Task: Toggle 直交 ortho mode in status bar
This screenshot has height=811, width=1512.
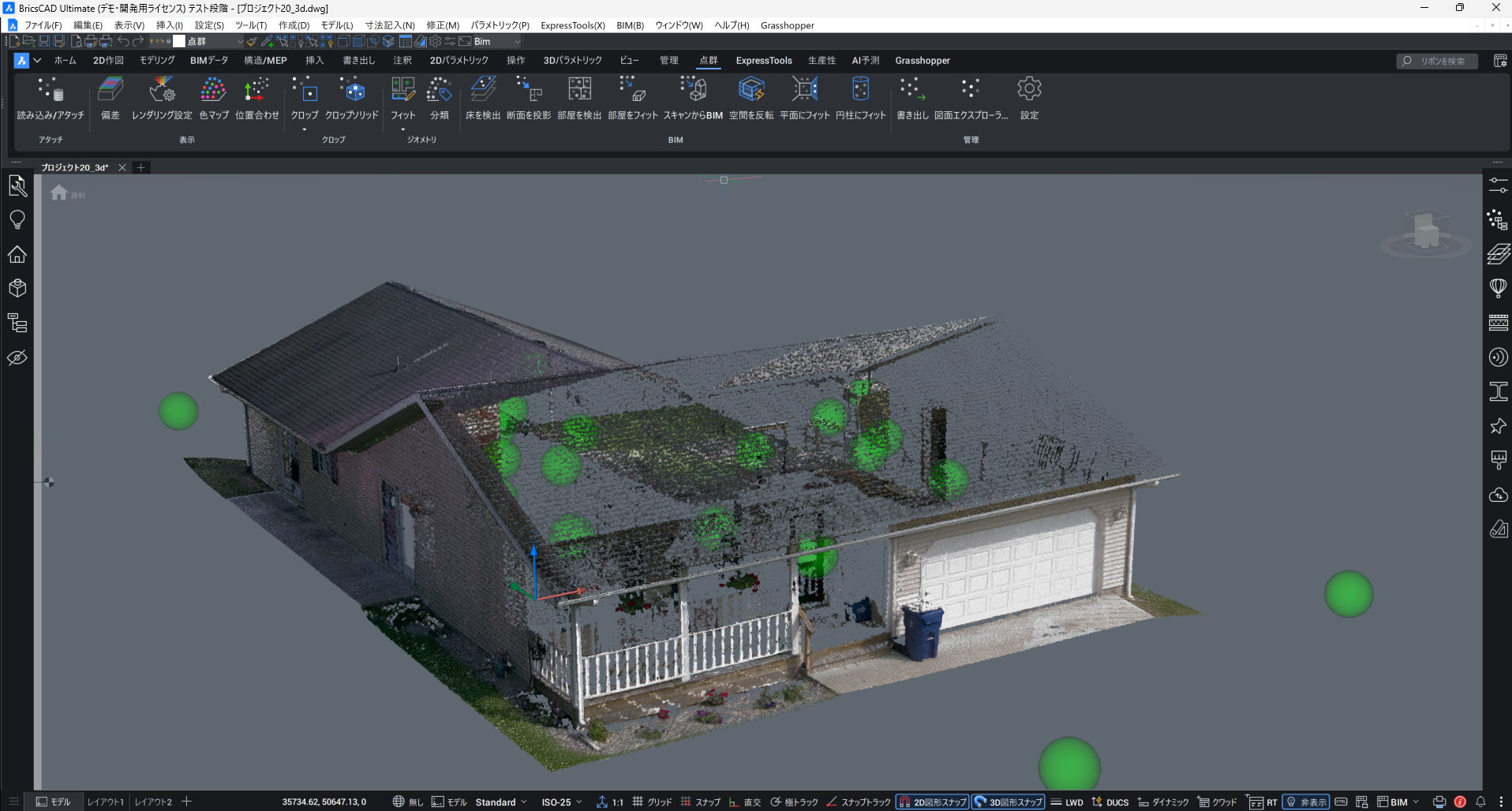Action: point(745,802)
